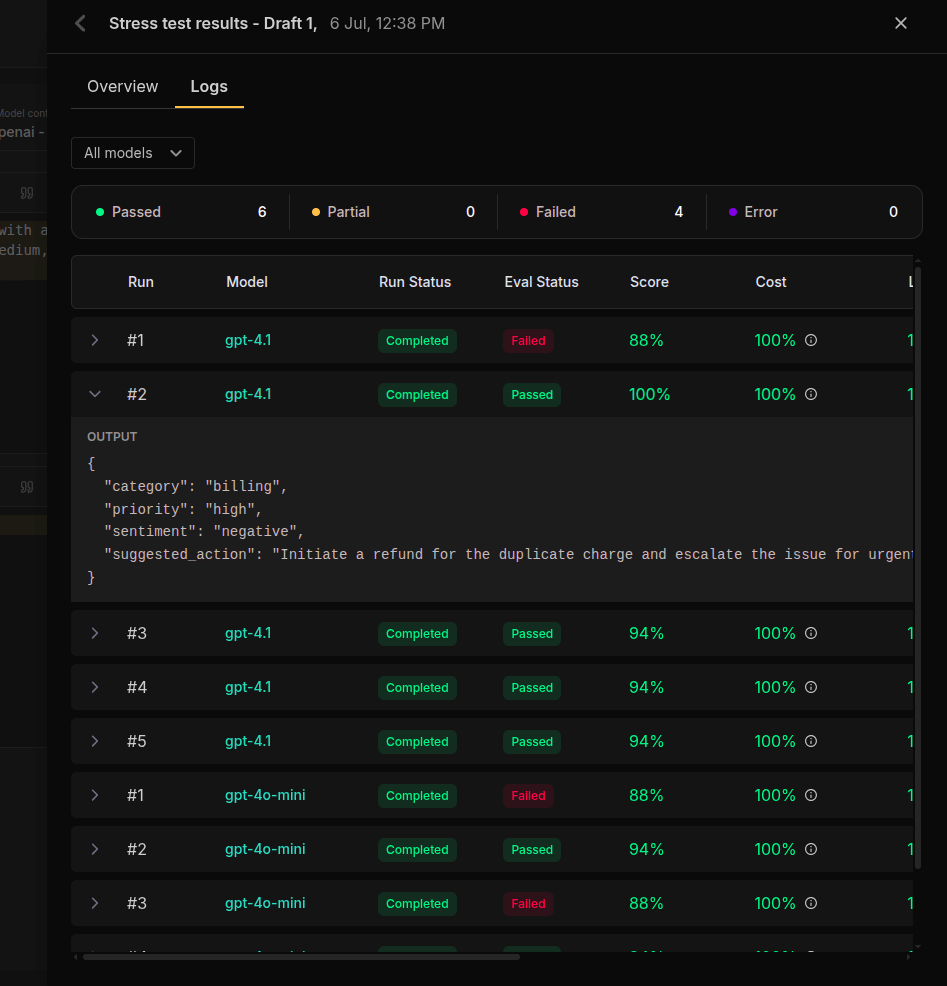Open the All models dropdown
947x986 pixels.
click(133, 153)
